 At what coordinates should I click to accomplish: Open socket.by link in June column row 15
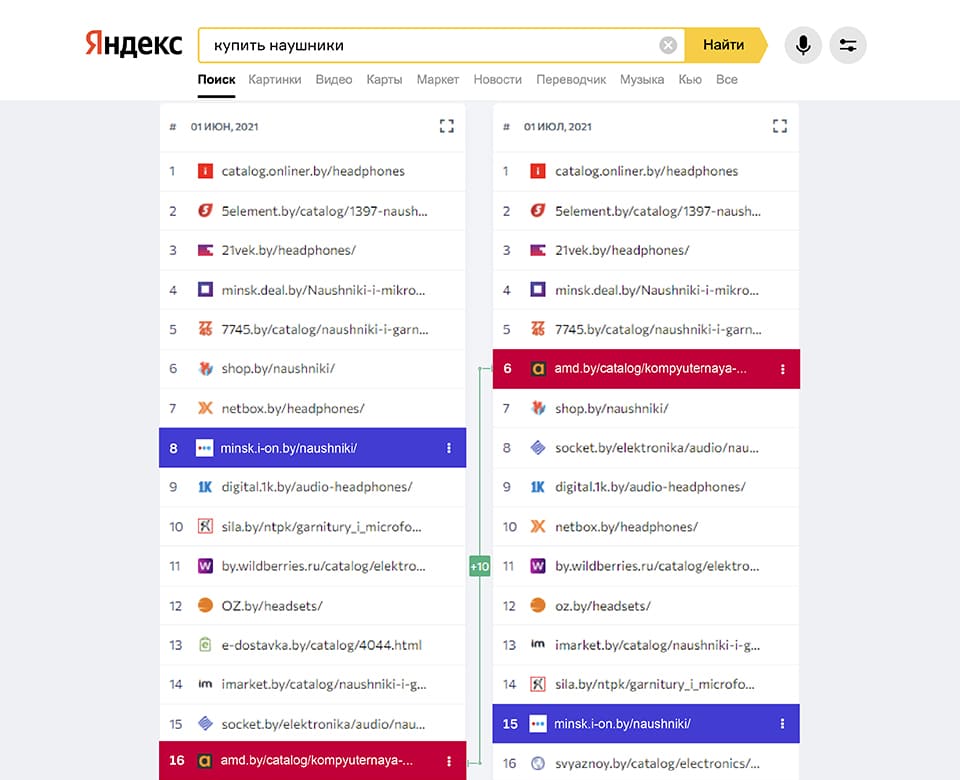click(x=323, y=724)
